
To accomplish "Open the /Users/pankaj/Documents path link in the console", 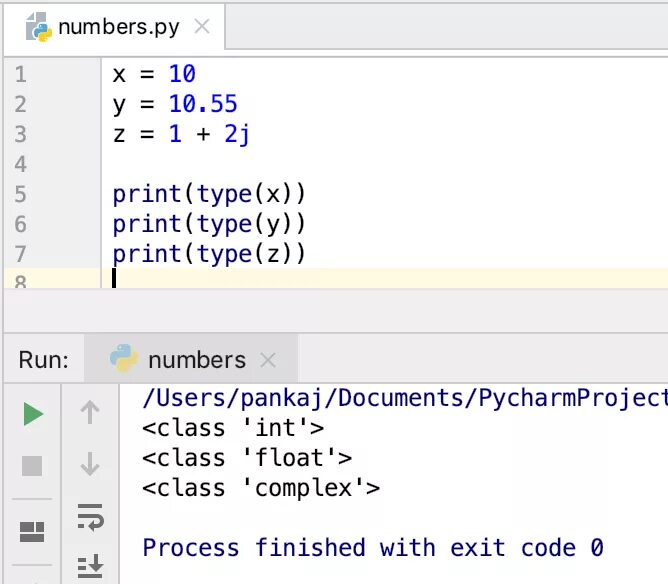I will click(405, 398).
